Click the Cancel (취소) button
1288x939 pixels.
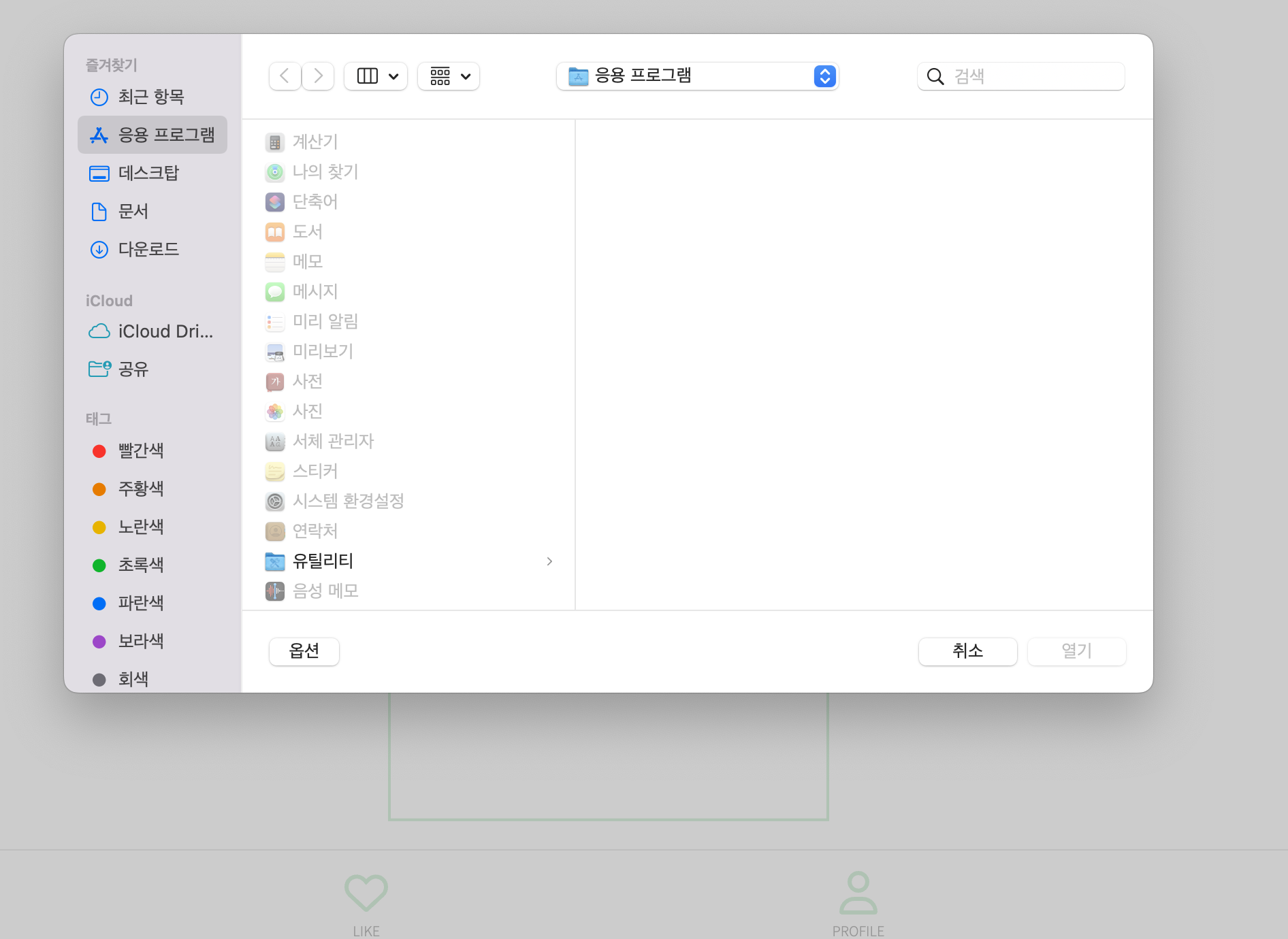(968, 651)
